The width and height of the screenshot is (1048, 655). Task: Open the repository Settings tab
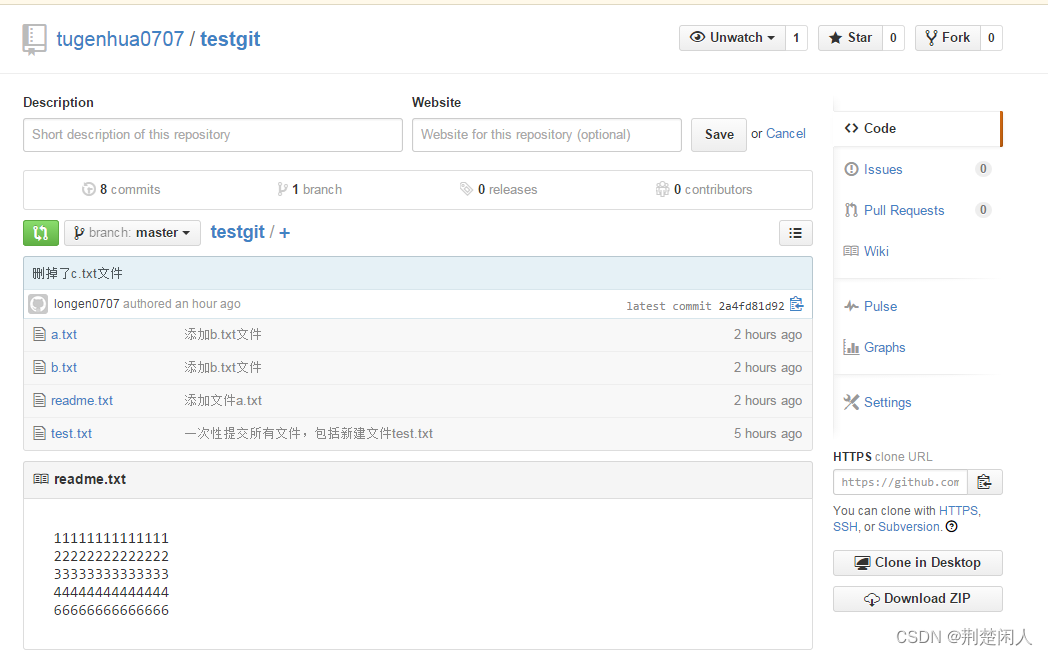point(888,402)
